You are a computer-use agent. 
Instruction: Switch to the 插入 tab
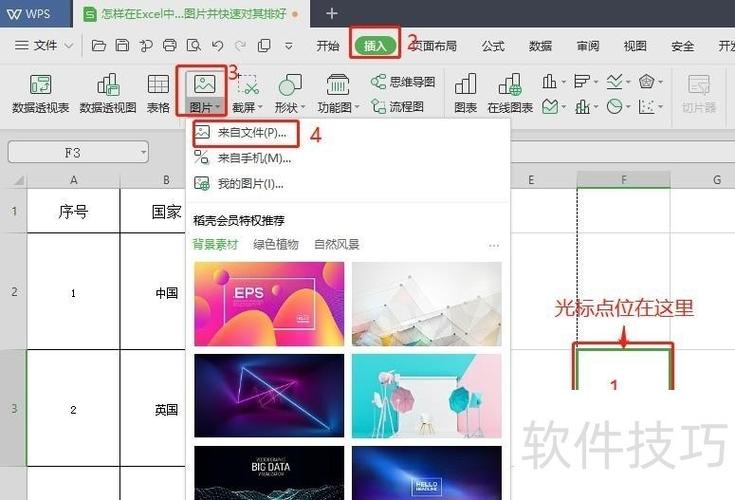[x=375, y=46]
